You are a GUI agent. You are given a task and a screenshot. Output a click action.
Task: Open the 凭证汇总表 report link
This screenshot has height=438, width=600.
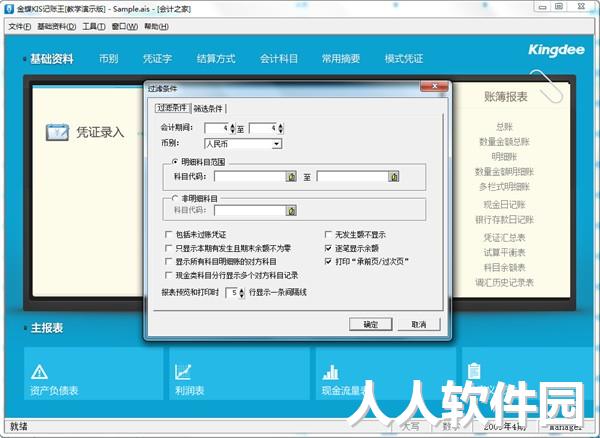pos(504,238)
